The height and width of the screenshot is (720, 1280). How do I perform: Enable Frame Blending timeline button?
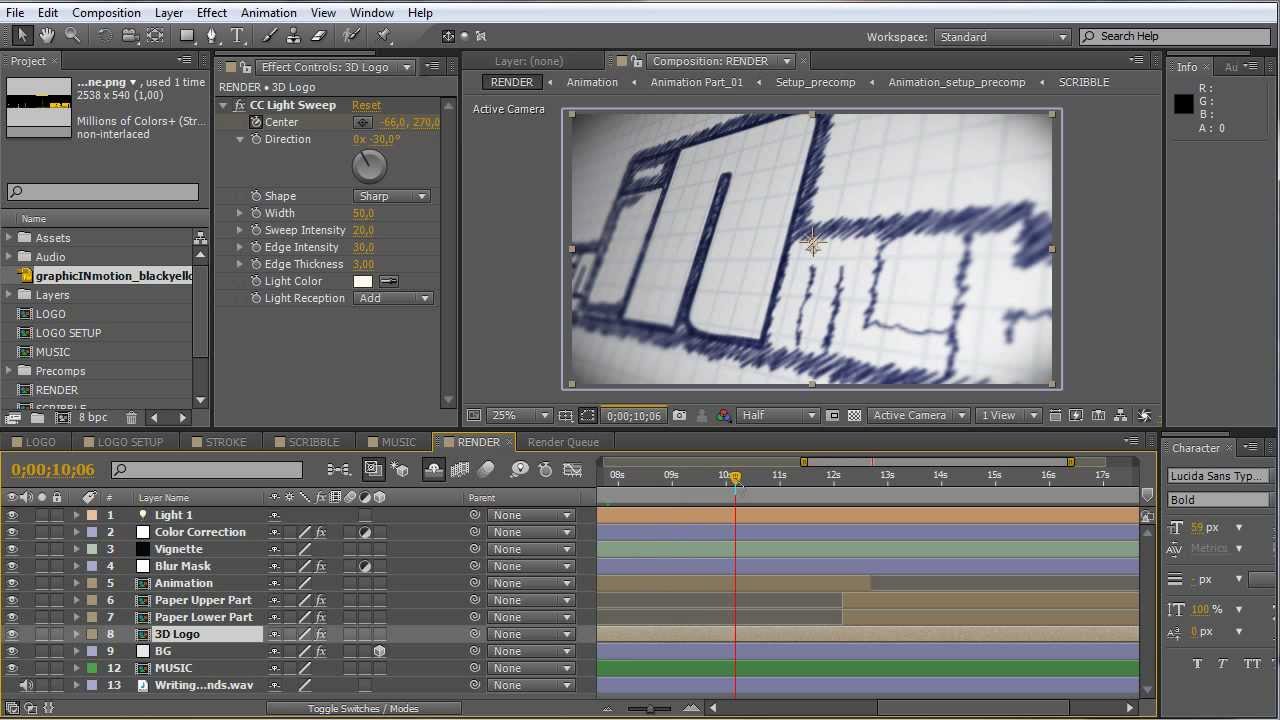460,469
